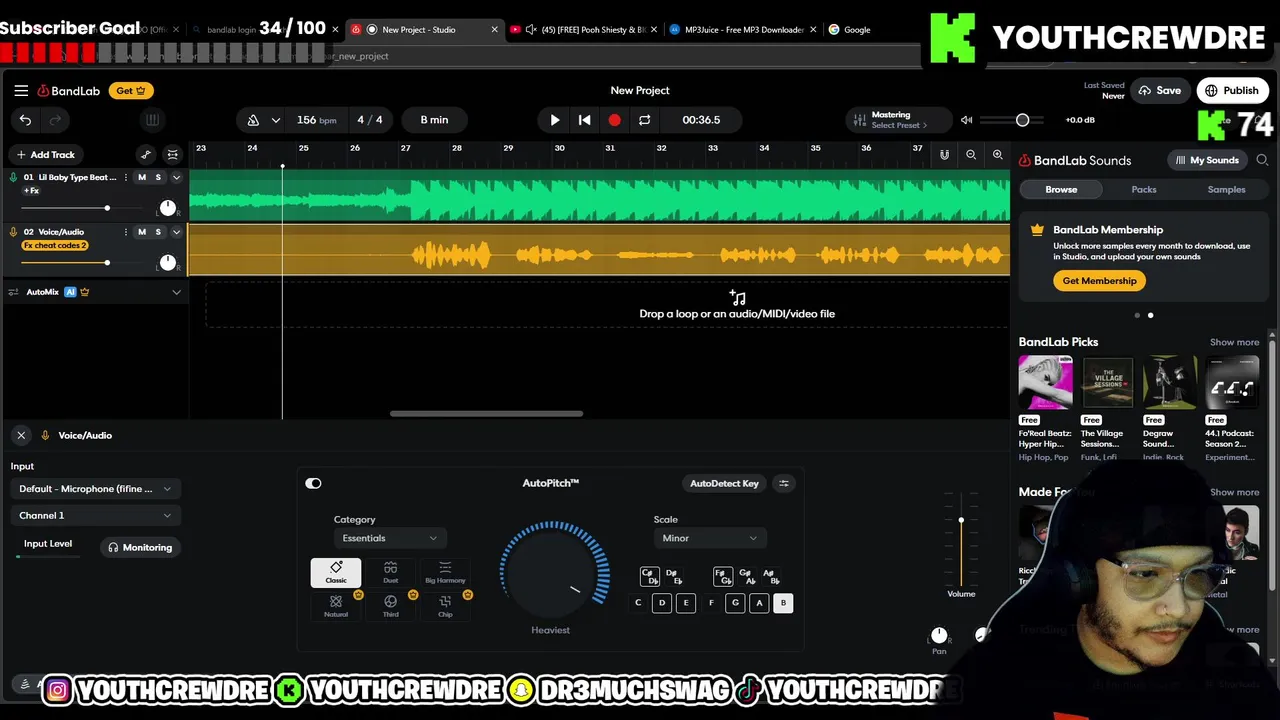Image resolution: width=1280 pixels, height=720 pixels.
Task: Open Fx cheat codes 2 preset
Action: (55, 245)
